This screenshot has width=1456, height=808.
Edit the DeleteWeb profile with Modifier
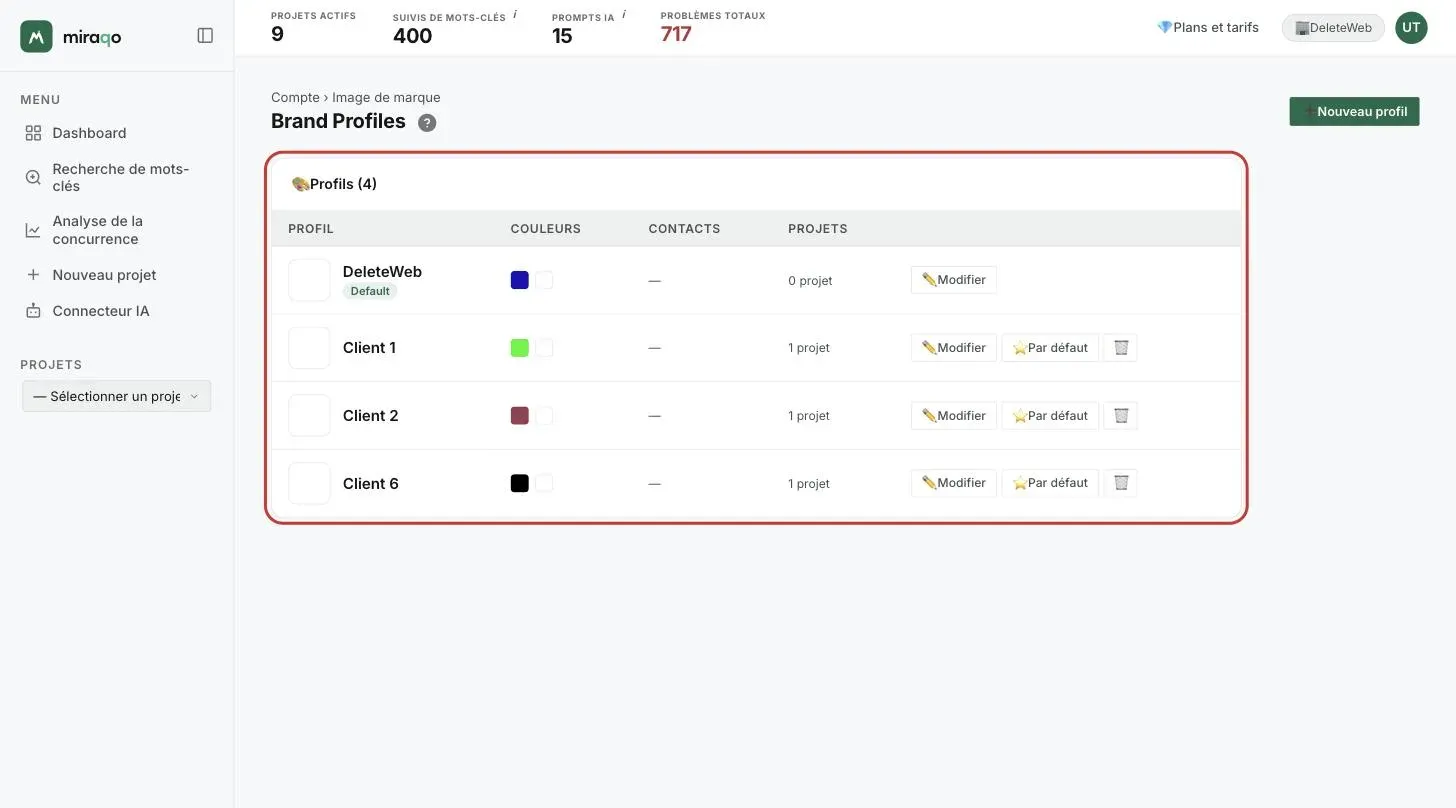pos(953,280)
